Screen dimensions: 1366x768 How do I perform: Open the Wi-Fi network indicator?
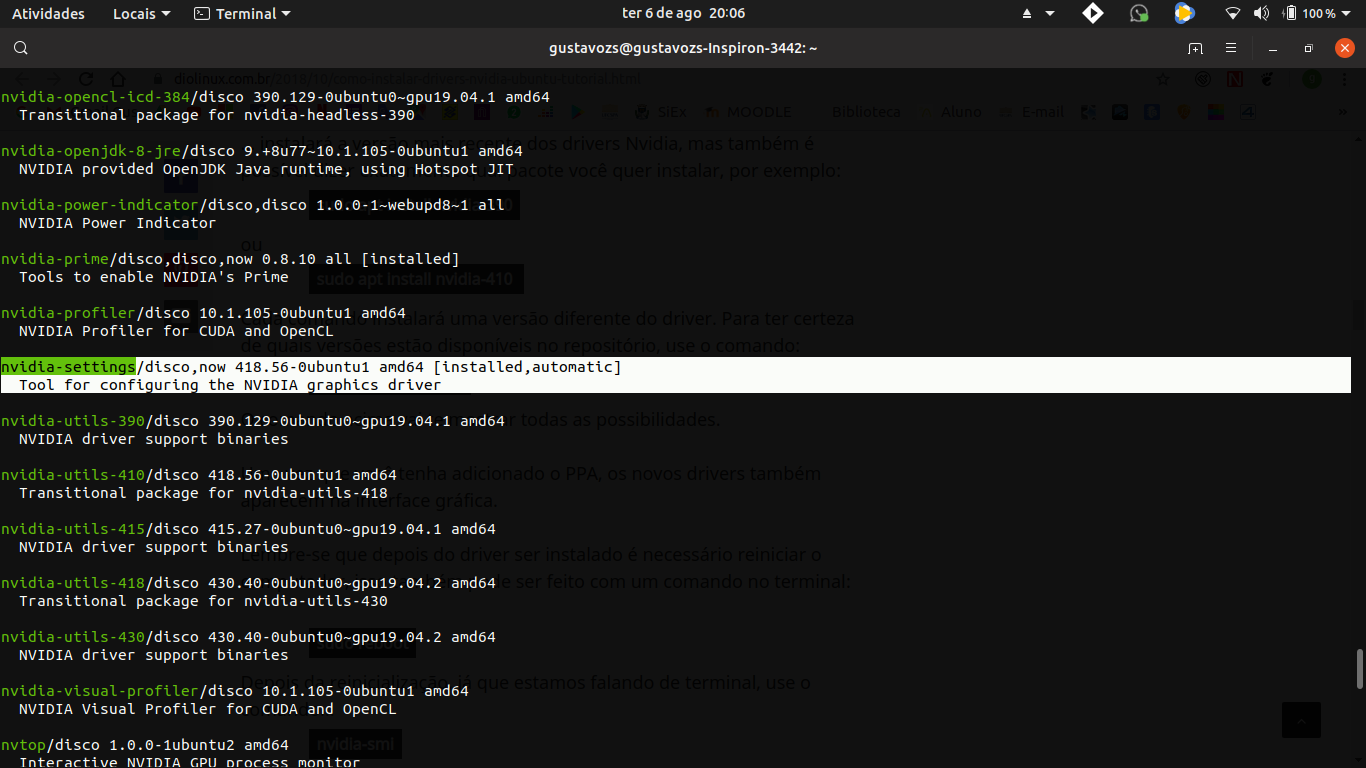pos(1233,14)
